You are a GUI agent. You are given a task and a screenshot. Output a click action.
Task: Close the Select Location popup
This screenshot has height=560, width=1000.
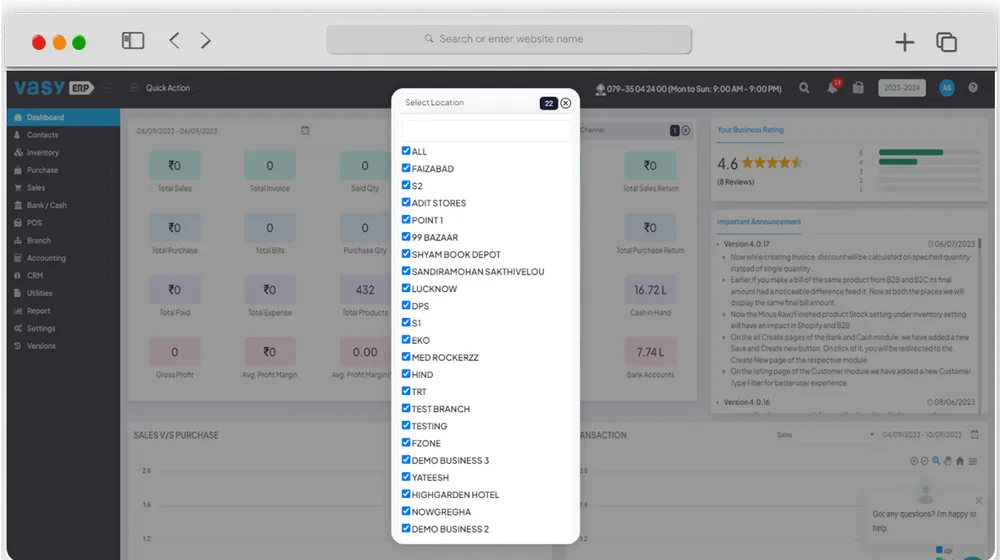pyautogui.click(x=566, y=103)
